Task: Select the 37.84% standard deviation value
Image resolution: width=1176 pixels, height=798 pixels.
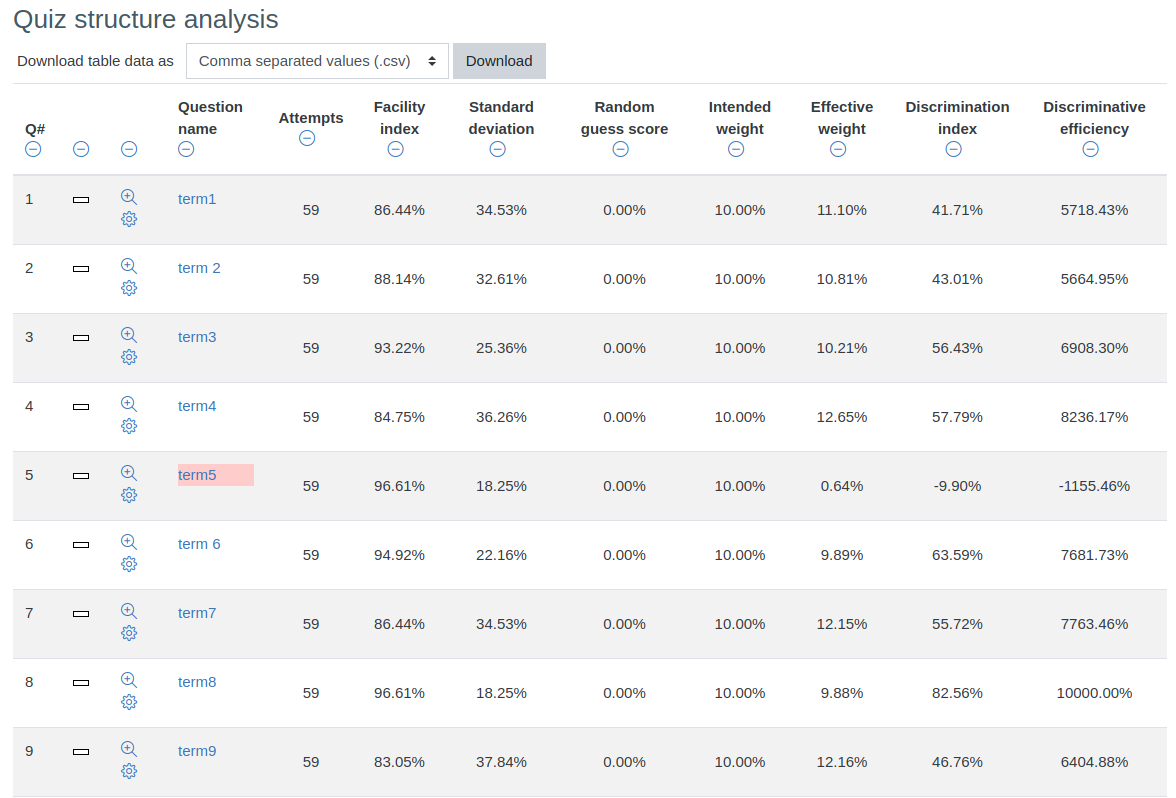Action: tap(501, 762)
